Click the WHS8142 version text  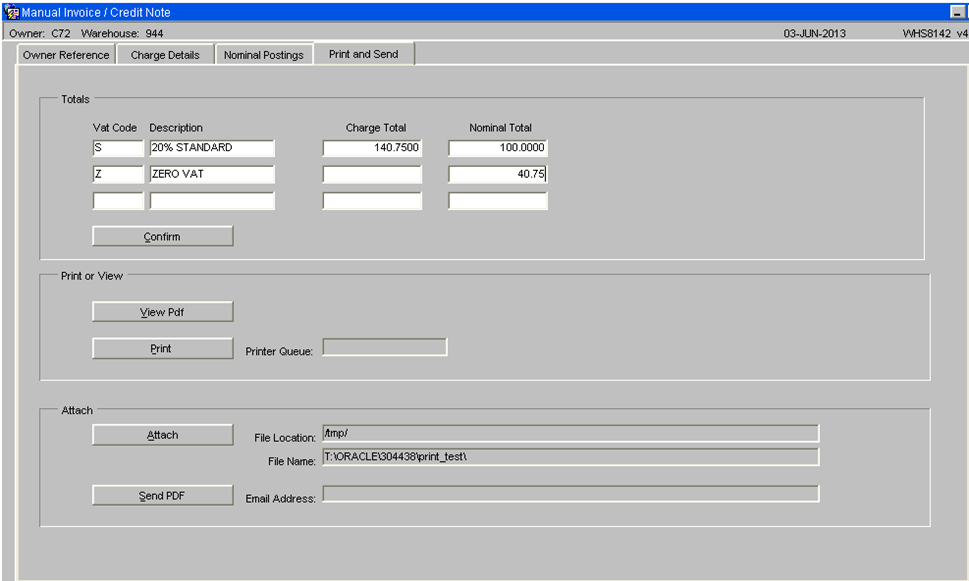pyautogui.click(x=934, y=33)
